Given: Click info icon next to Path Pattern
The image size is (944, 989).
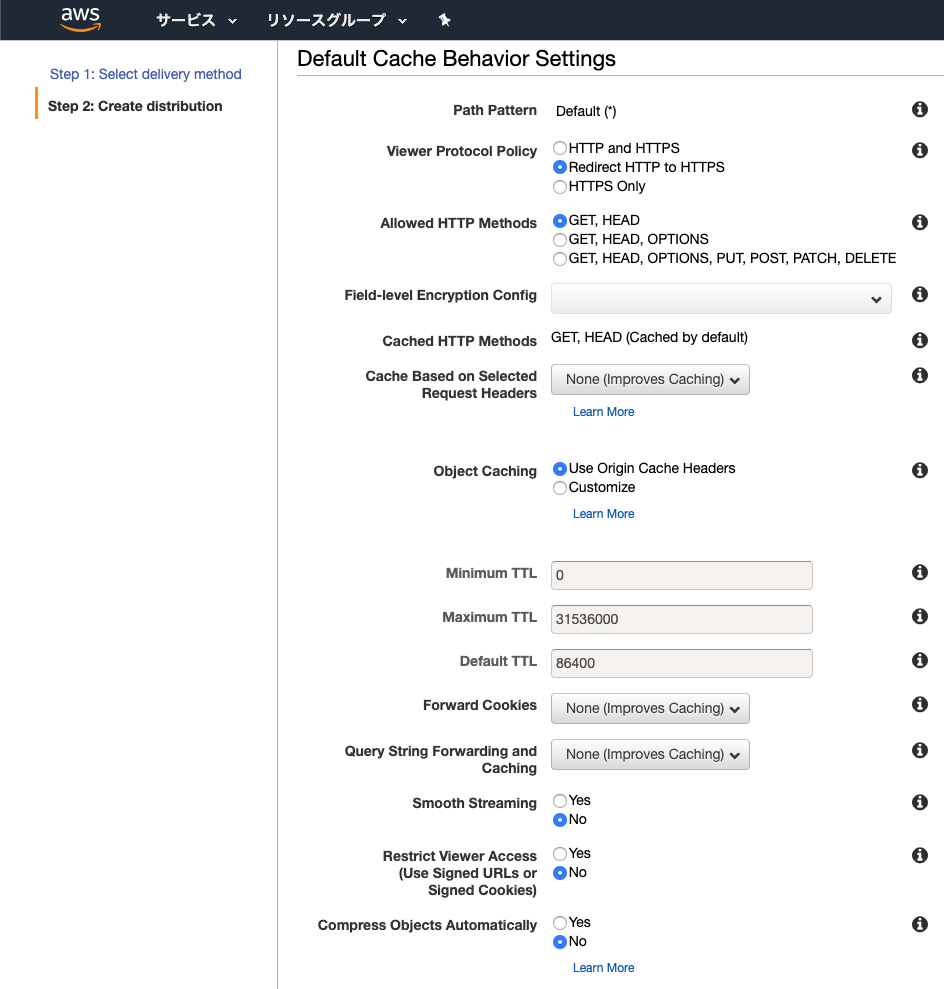Looking at the screenshot, I should (x=920, y=109).
